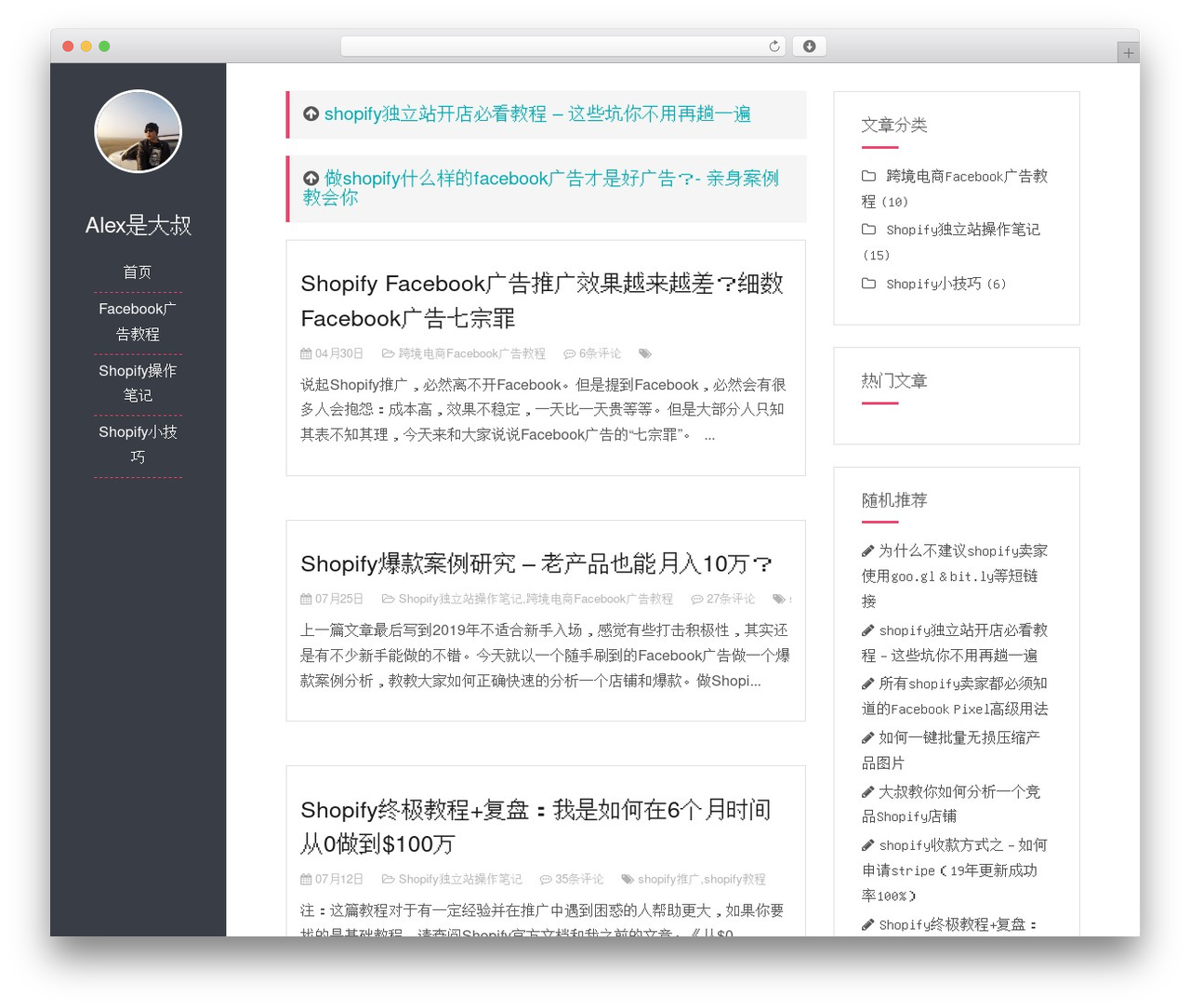This screenshot has width=1190, height=1008.
Task: Click calendar icon next to 04月30日
Action: tap(306, 353)
